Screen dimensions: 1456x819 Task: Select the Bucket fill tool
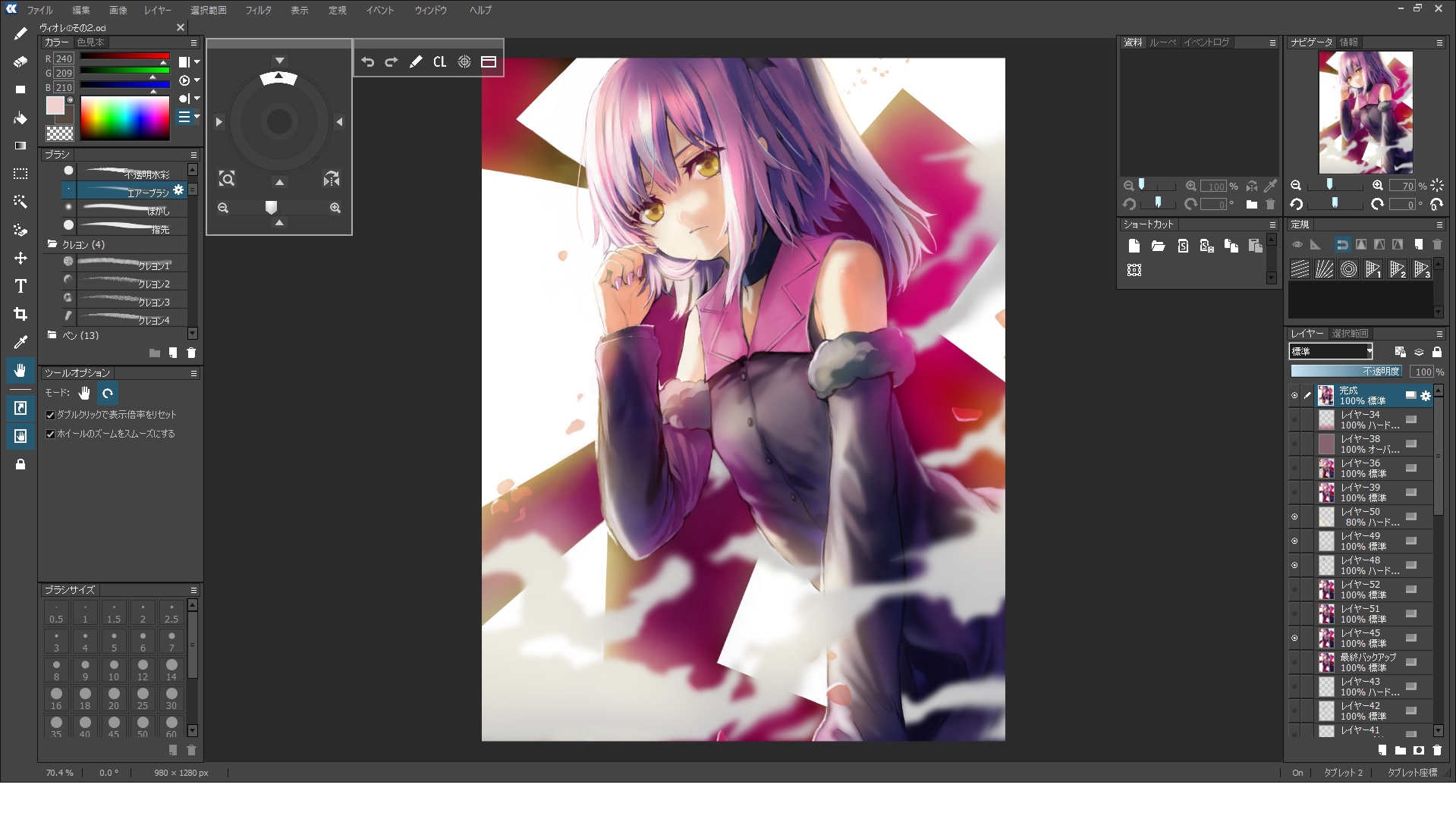20,118
